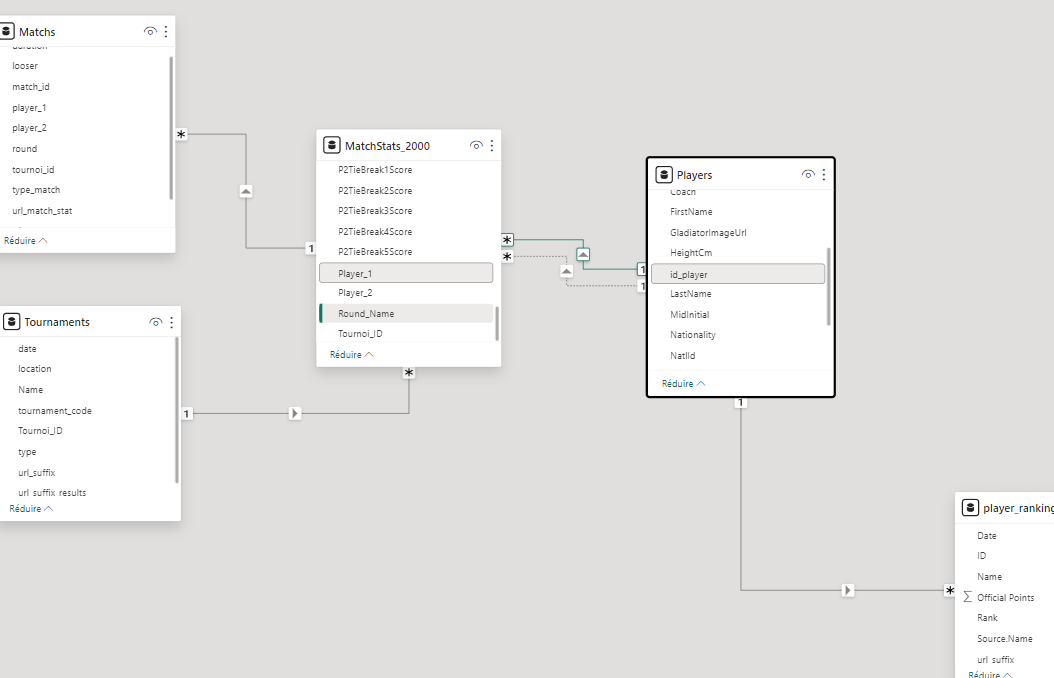Click the asterisk marker below MatchStats_2000
The height and width of the screenshot is (678, 1054).
tap(409, 373)
